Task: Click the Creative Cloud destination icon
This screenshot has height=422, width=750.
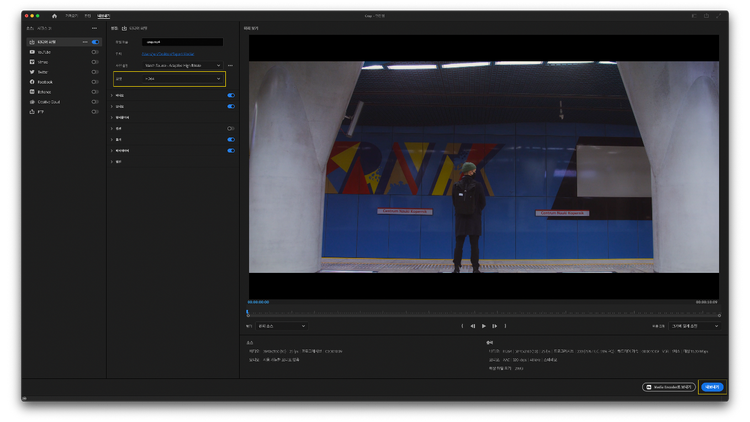Action: tap(31, 102)
